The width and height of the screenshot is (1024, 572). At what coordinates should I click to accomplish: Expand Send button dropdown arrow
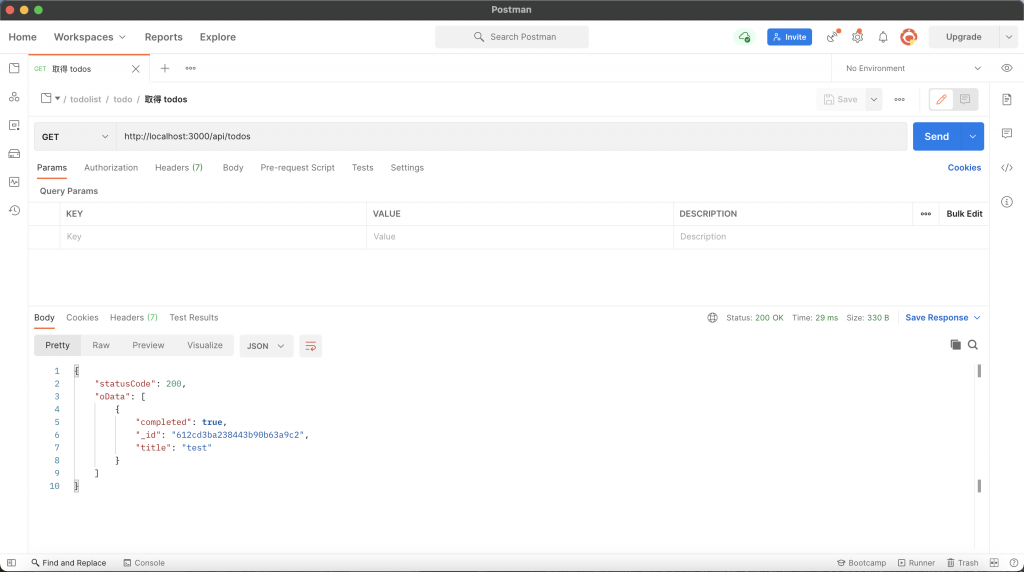point(972,136)
